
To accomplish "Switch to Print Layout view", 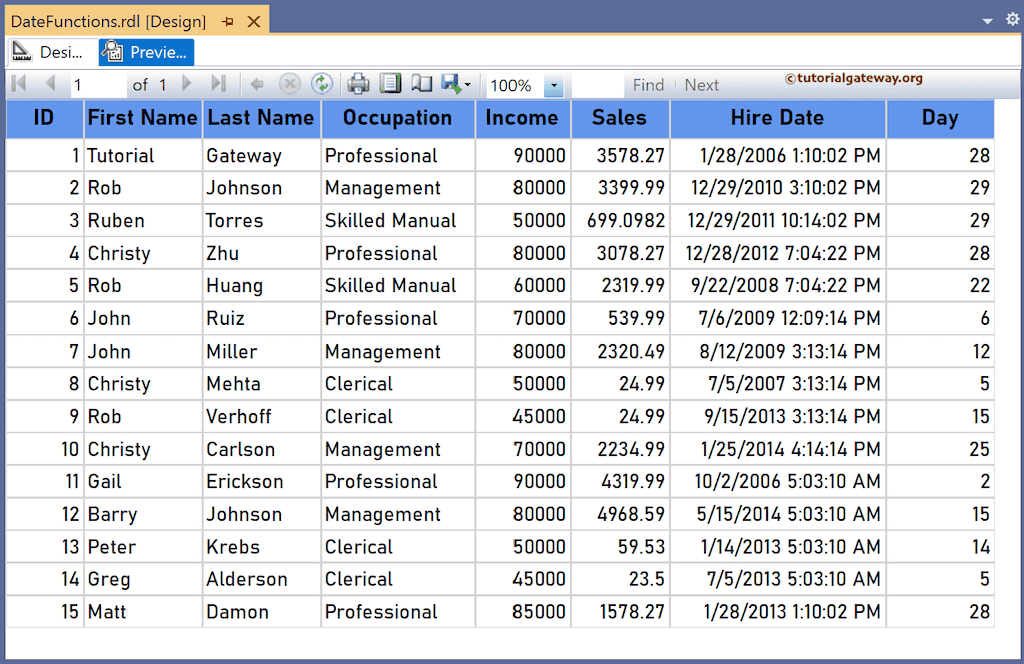I will pos(390,85).
